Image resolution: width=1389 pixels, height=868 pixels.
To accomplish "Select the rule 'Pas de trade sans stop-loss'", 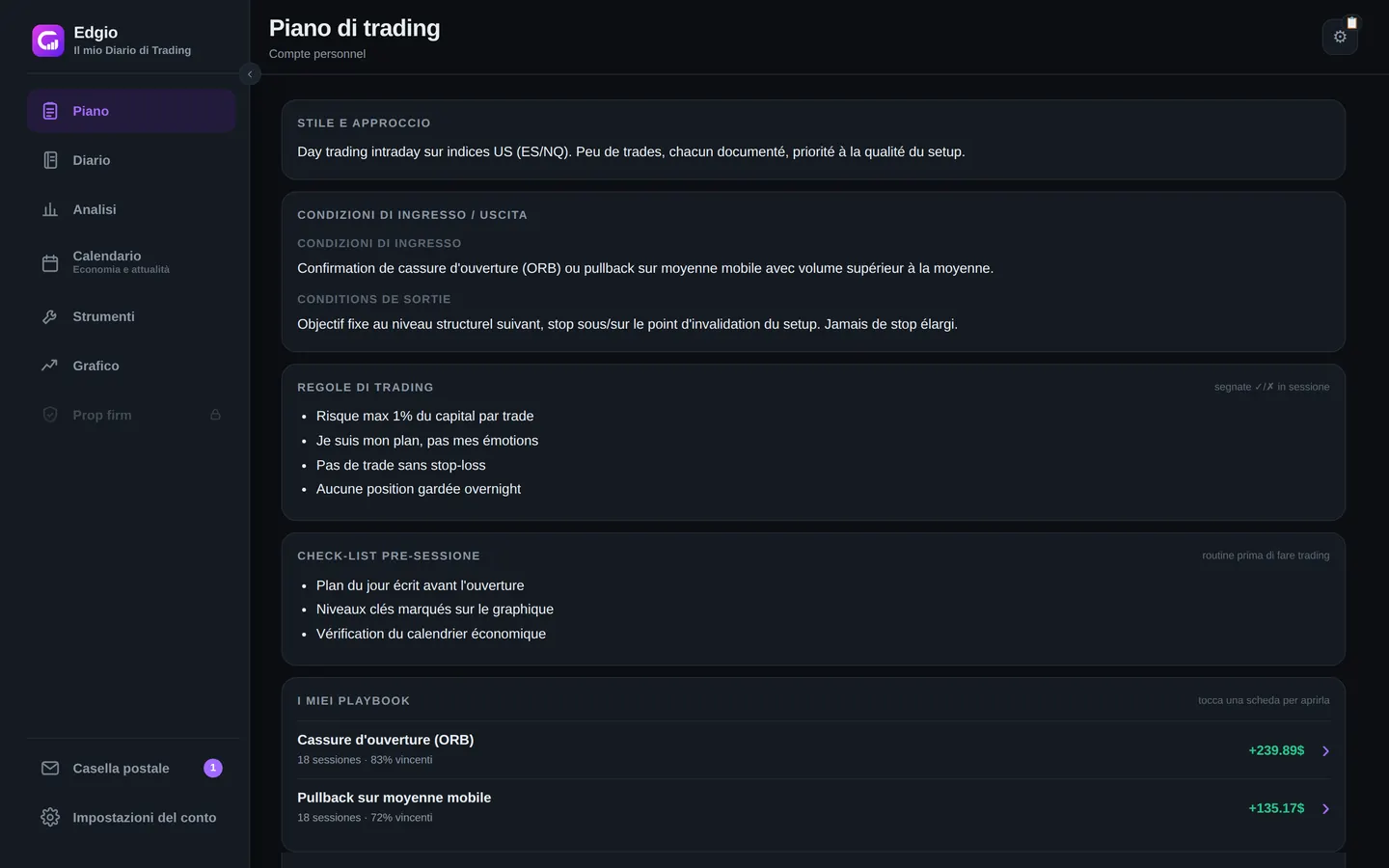I will coord(400,465).
